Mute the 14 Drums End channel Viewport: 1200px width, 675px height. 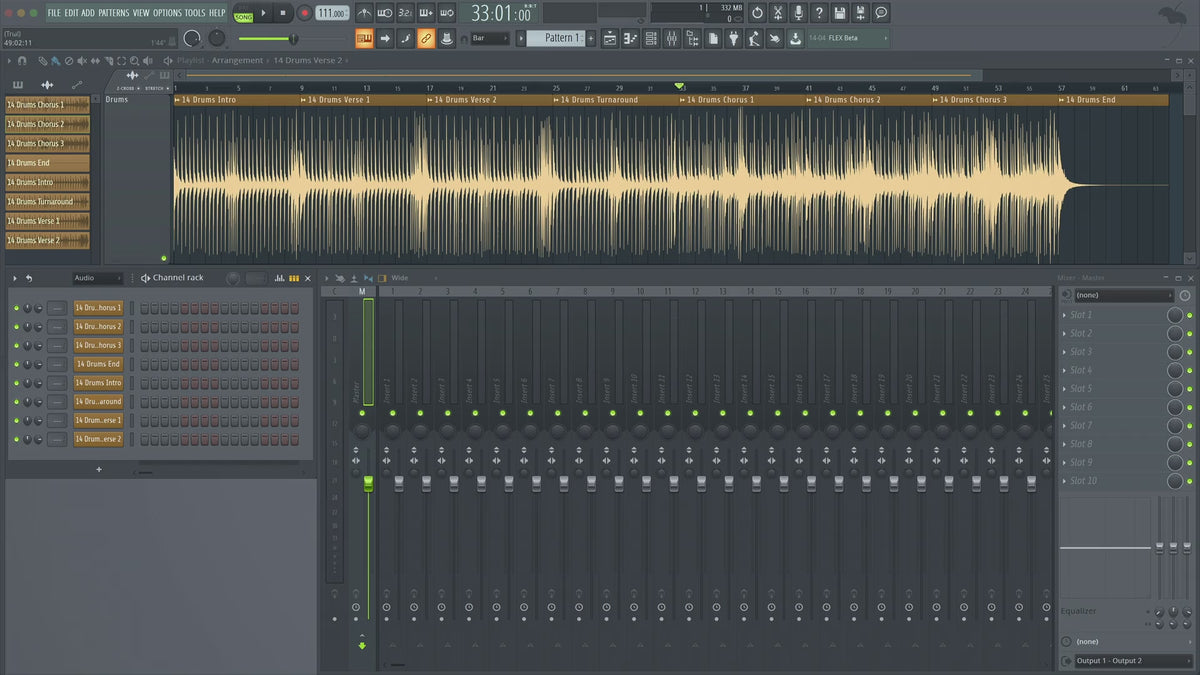click(16, 364)
